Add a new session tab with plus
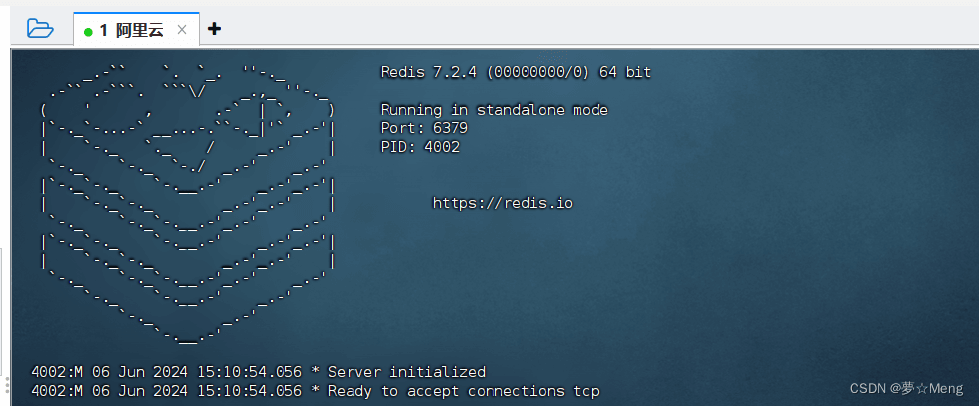979x406 pixels. point(214,29)
